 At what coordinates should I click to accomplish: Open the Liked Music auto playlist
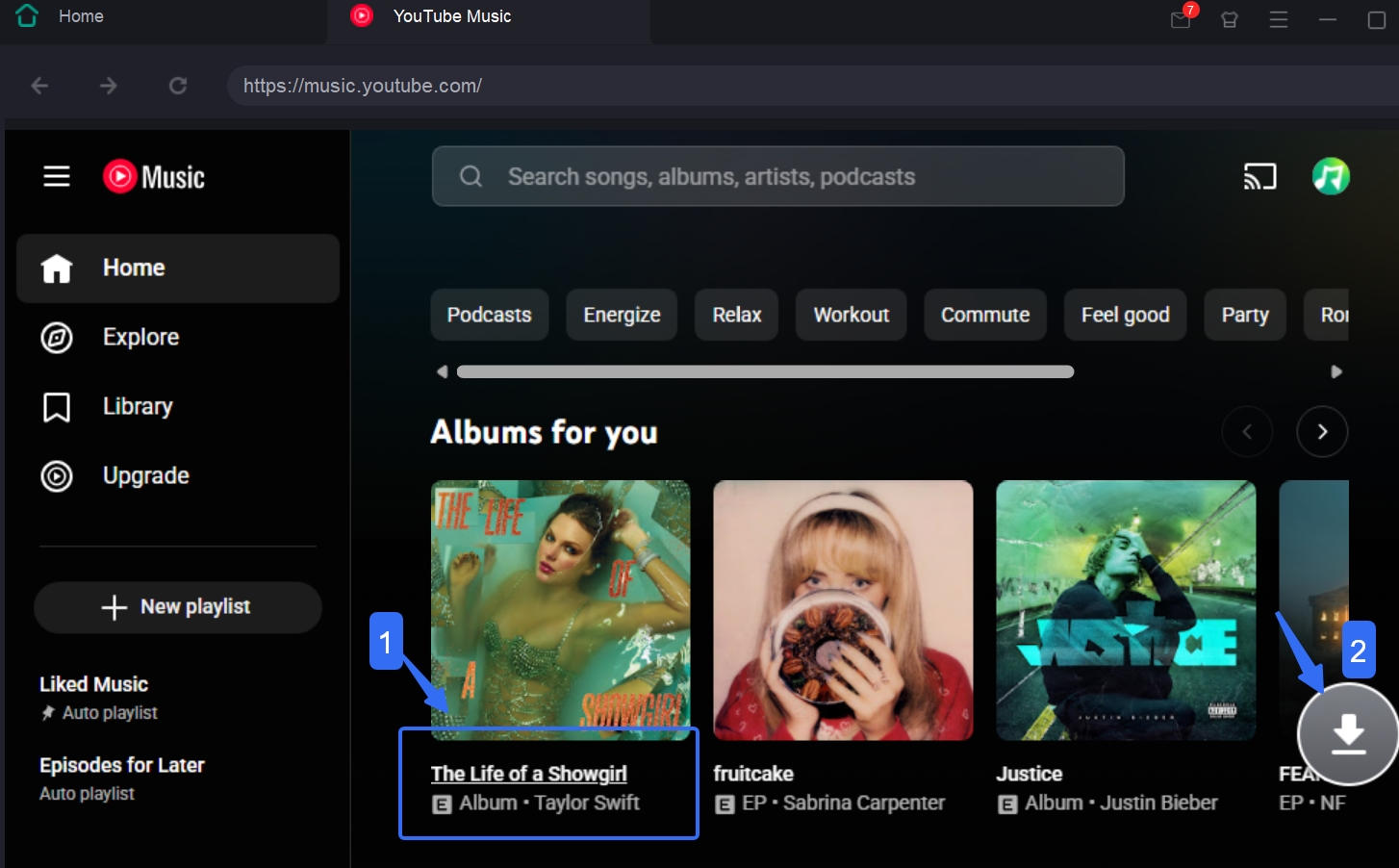pyautogui.click(x=93, y=684)
